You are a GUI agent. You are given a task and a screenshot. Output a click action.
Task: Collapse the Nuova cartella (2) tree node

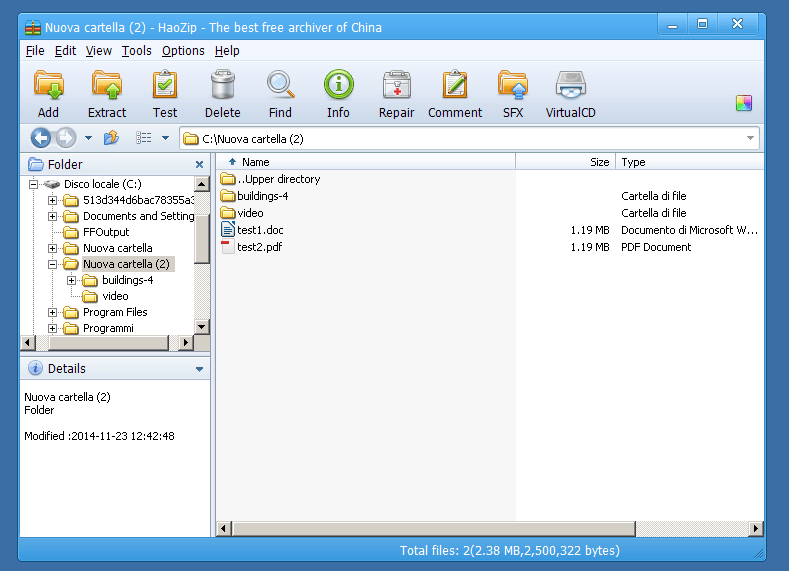[x=53, y=264]
